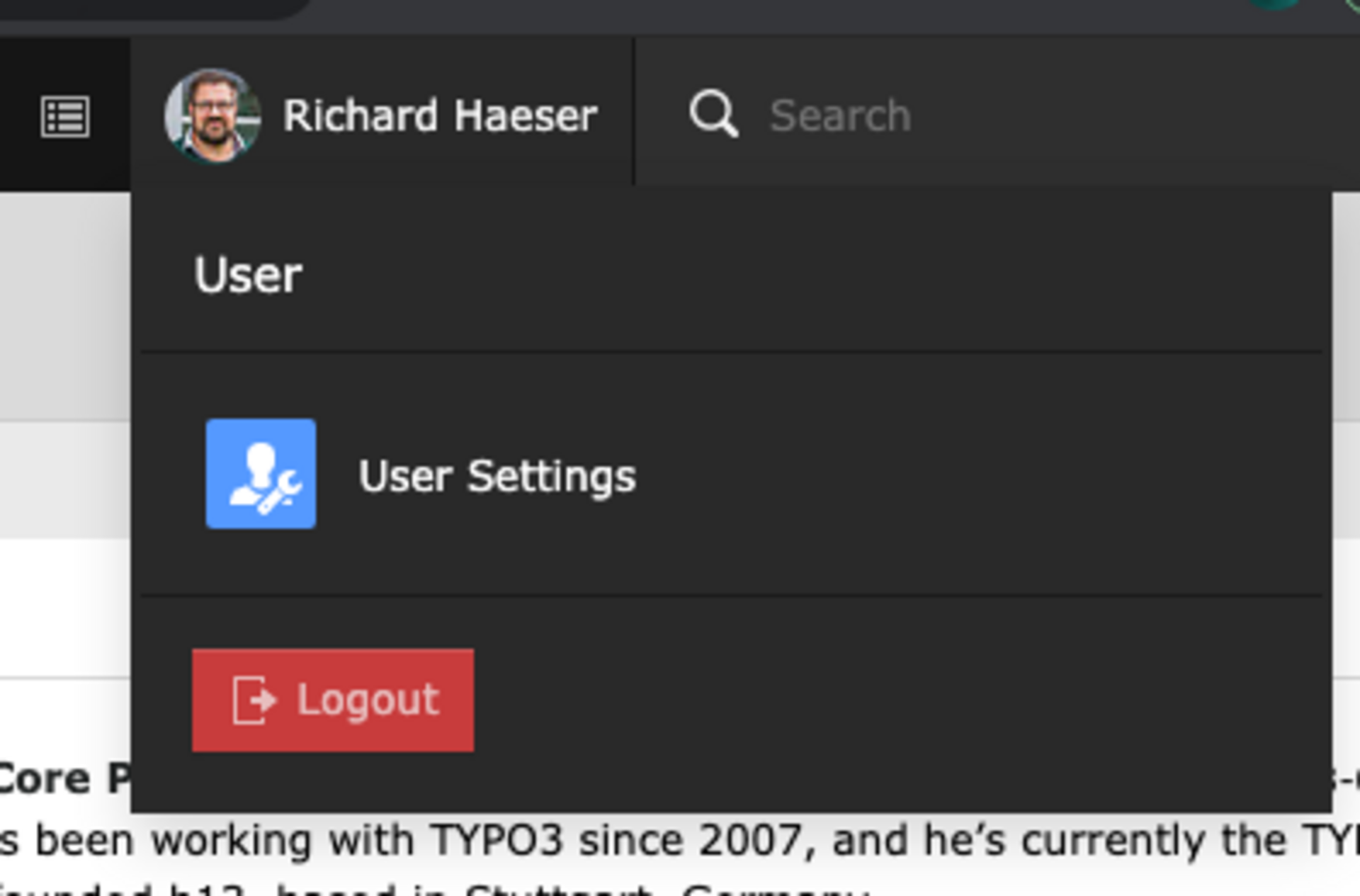Select the User Settings menu entry
Image resolution: width=1360 pixels, height=896 pixels.
[731, 474]
